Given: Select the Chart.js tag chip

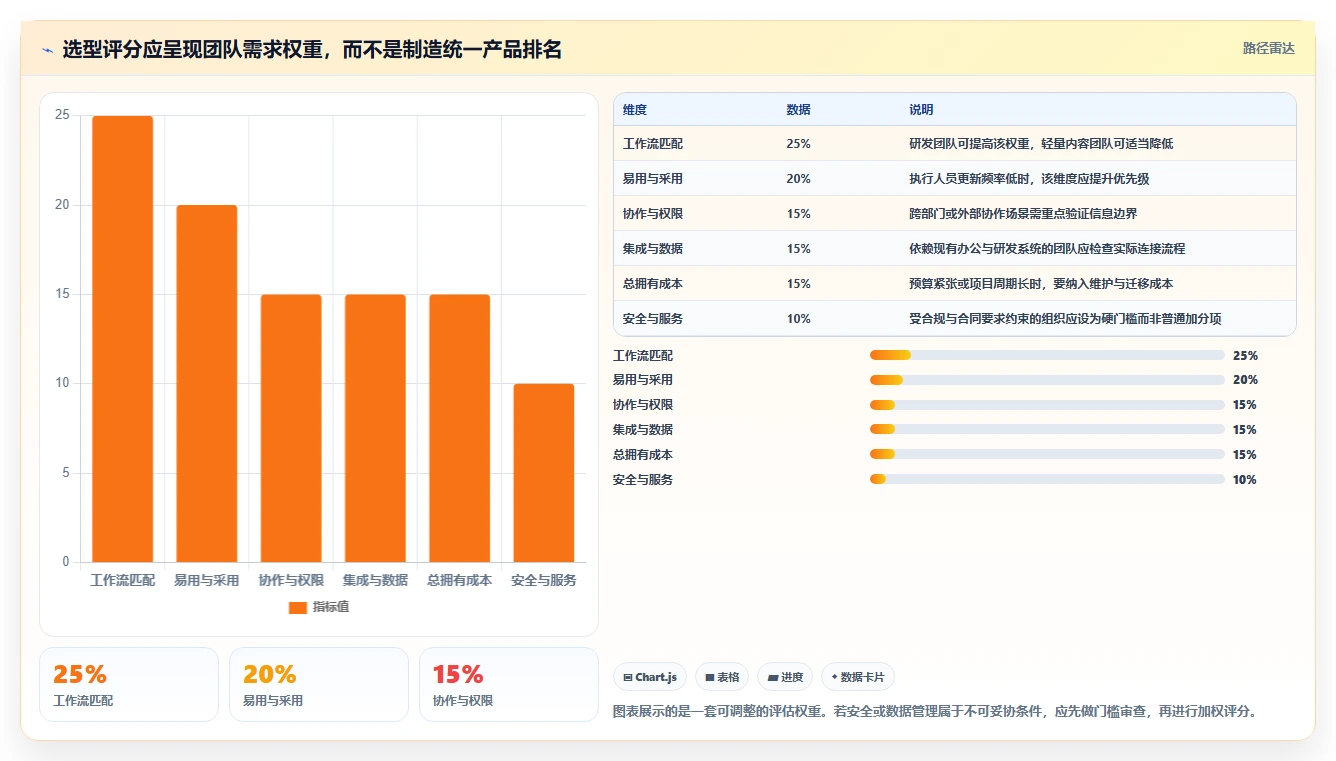Looking at the screenshot, I should pyautogui.click(x=650, y=677).
